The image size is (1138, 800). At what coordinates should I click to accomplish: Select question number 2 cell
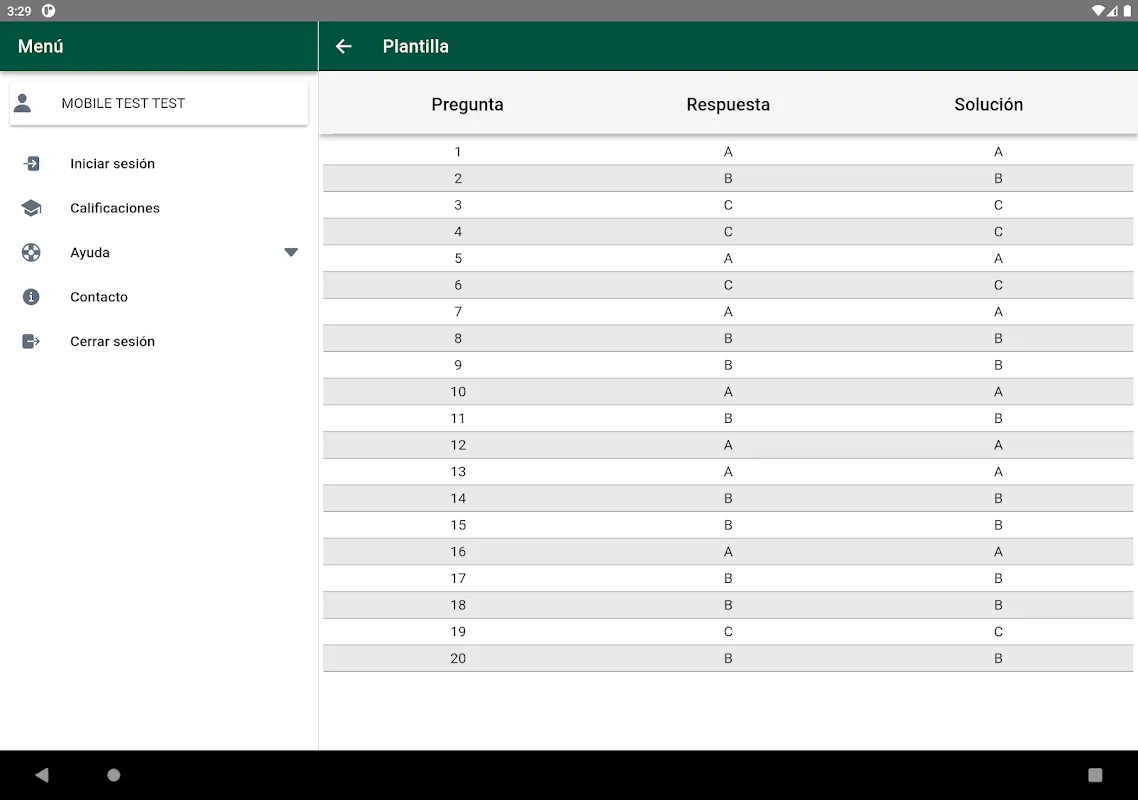click(x=458, y=179)
